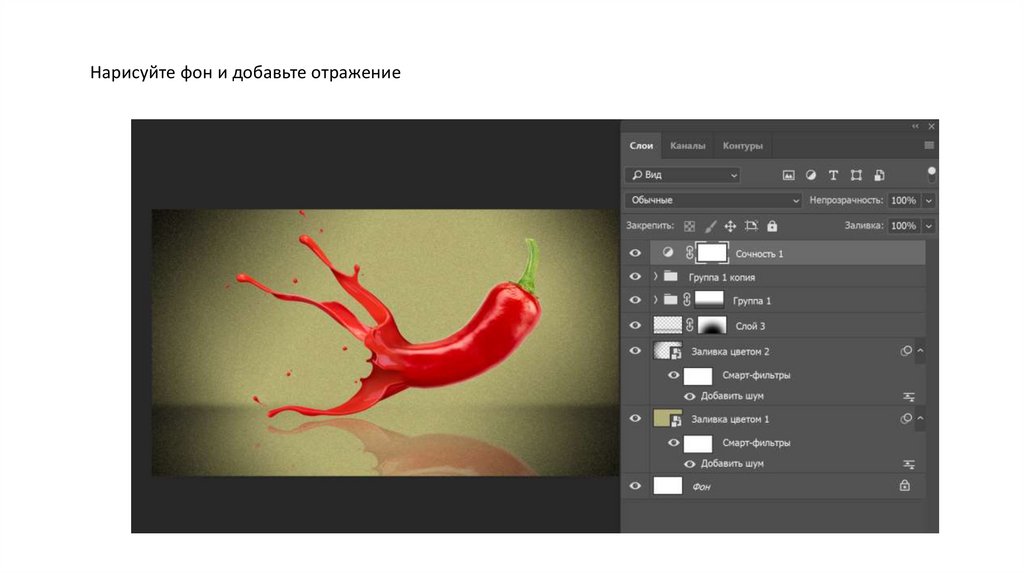Click lock icon on Фон layer

[x=904, y=485]
